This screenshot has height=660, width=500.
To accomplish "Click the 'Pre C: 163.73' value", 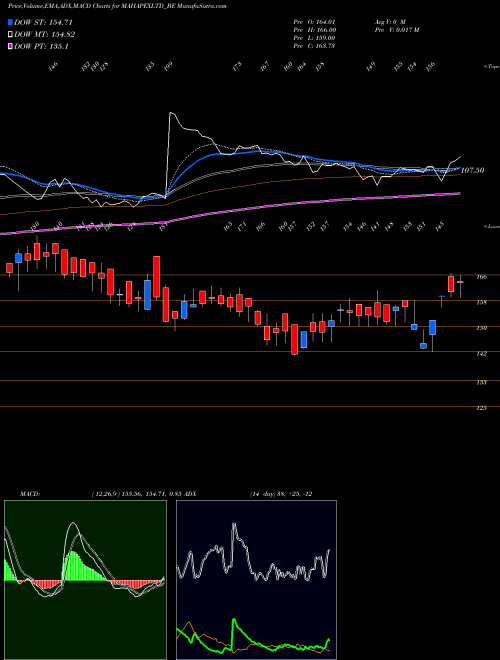I will coord(314,46).
